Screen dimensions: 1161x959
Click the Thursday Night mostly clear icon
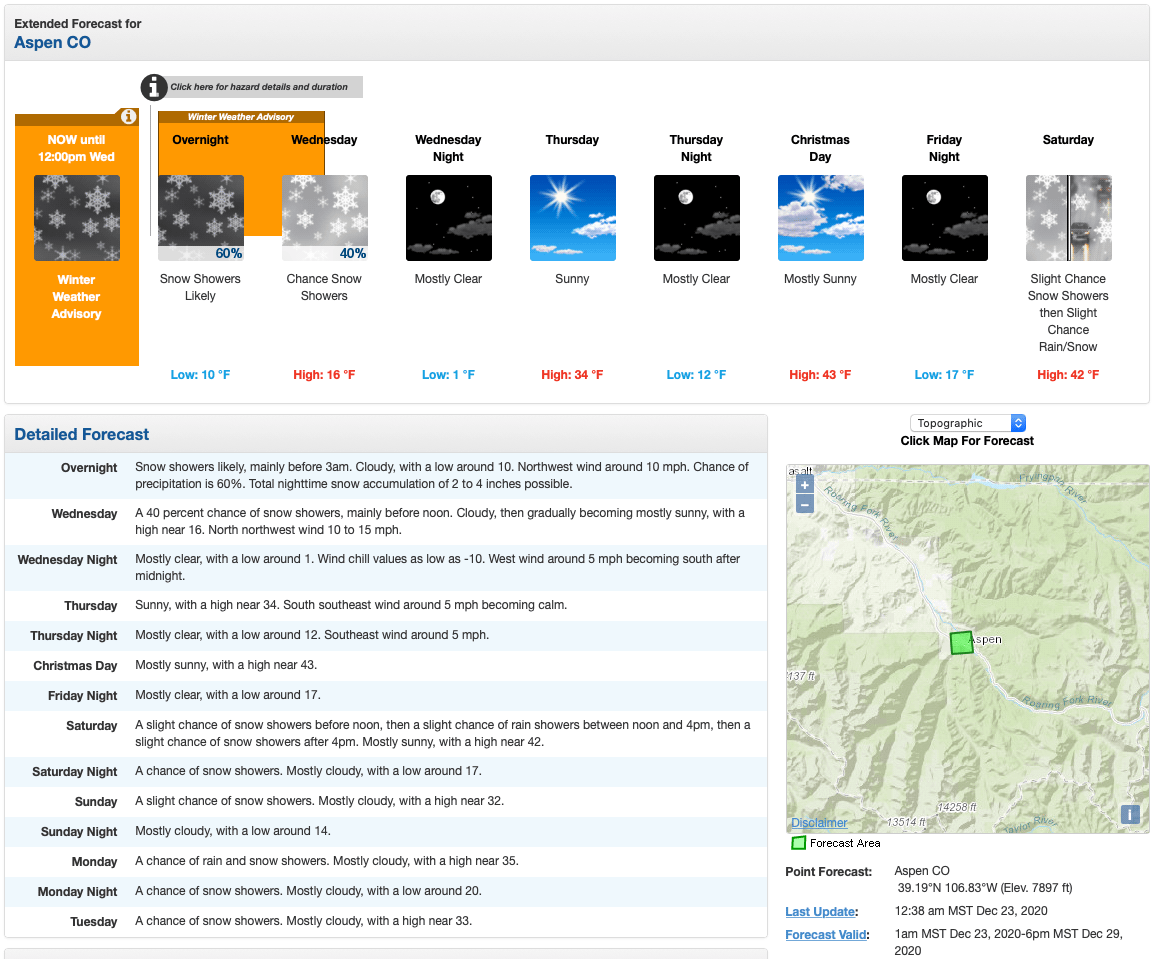point(697,218)
